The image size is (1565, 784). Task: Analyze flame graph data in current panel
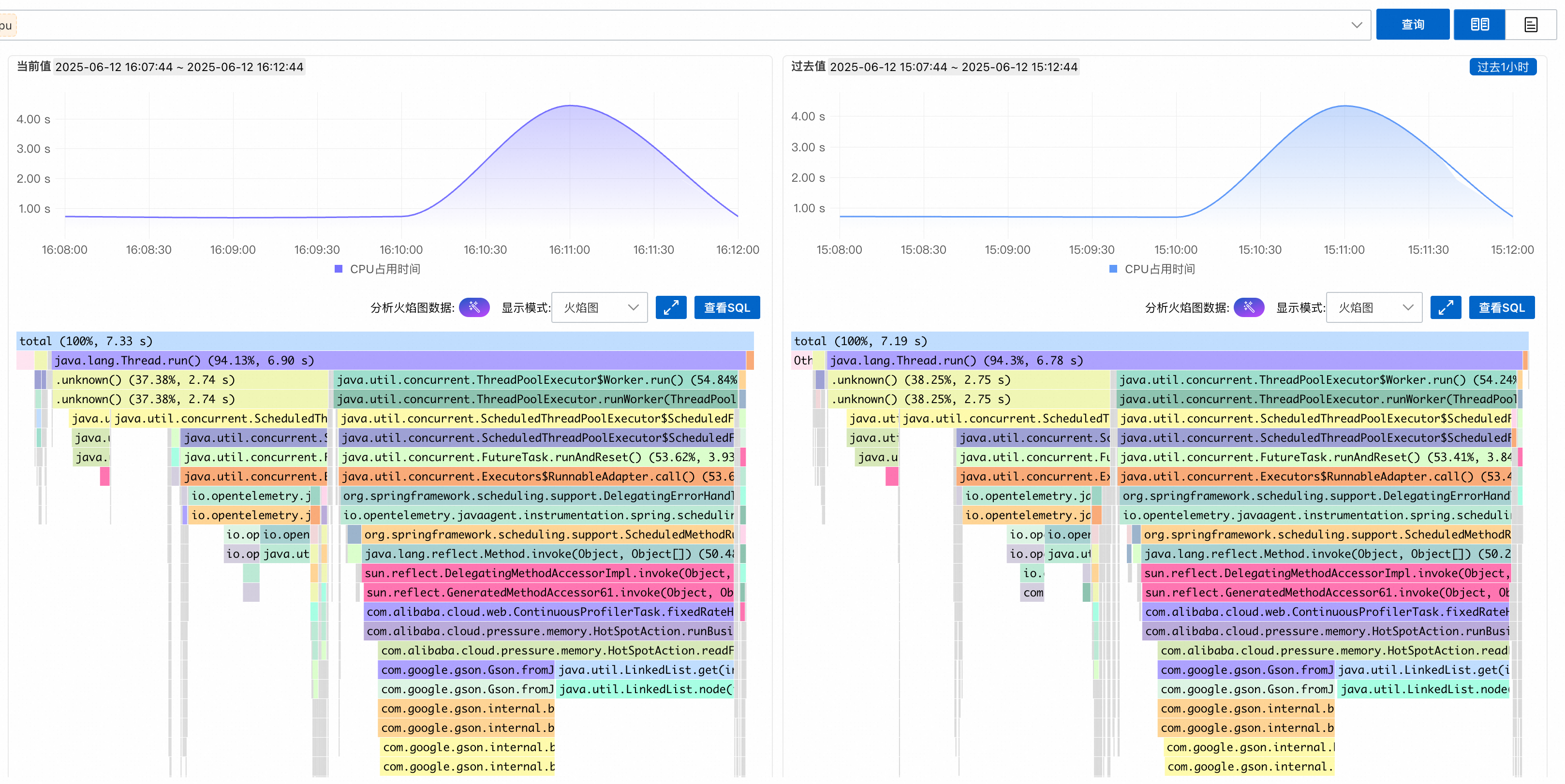(474, 307)
